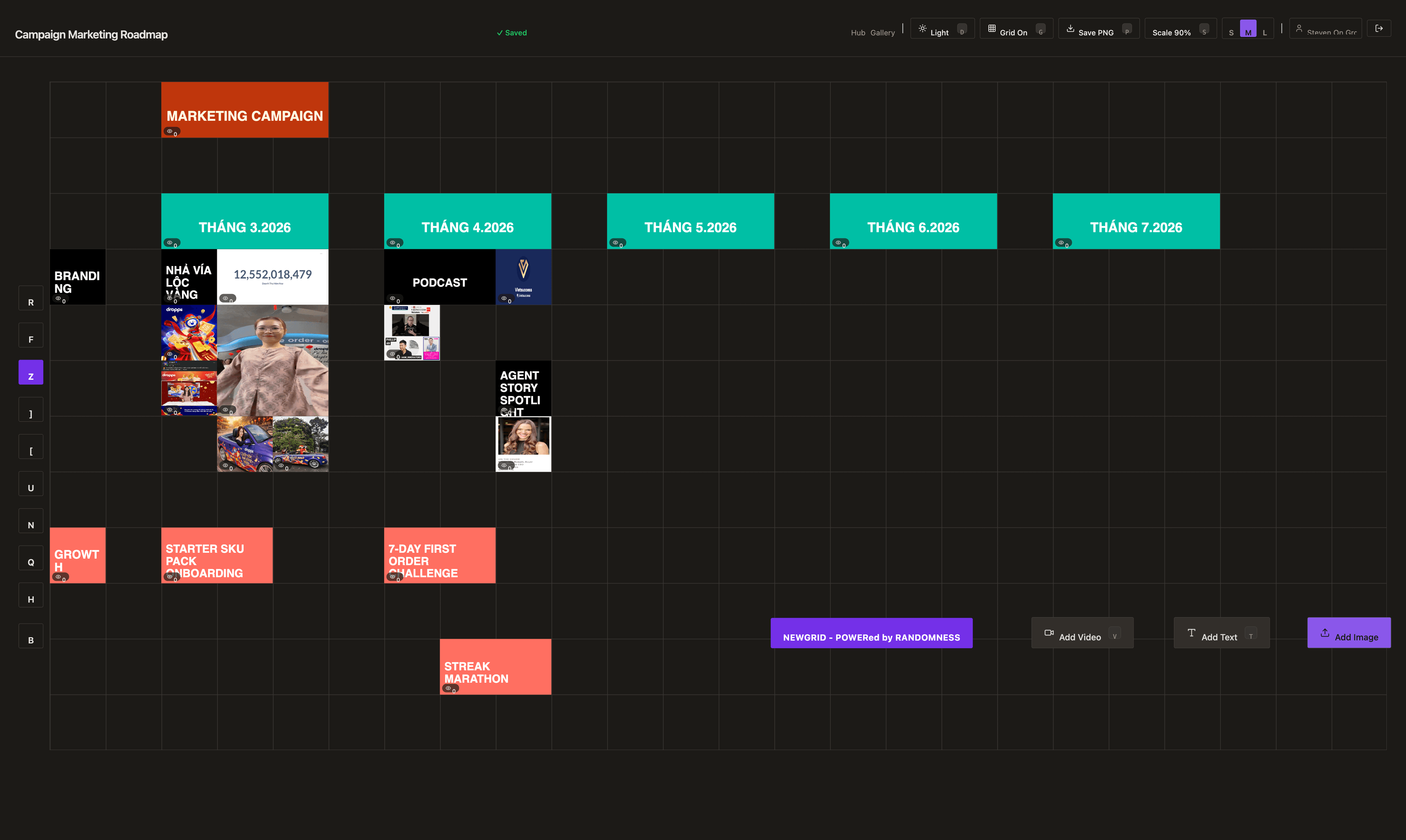
Task: Click the Add Text icon
Action: point(1191,632)
